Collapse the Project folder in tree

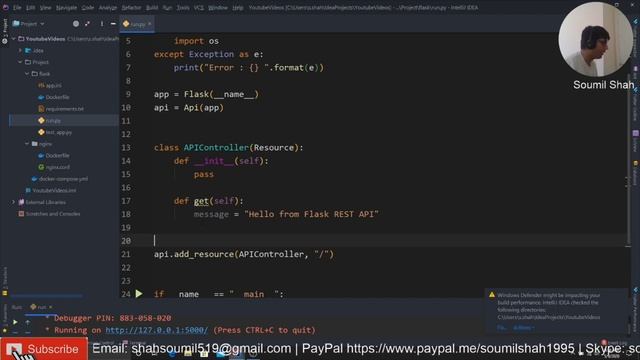coord(20,62)
